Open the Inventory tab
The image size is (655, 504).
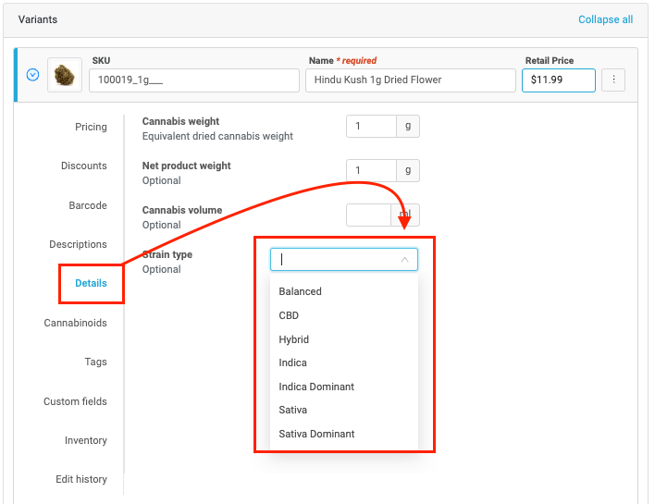tap(85, 440)
